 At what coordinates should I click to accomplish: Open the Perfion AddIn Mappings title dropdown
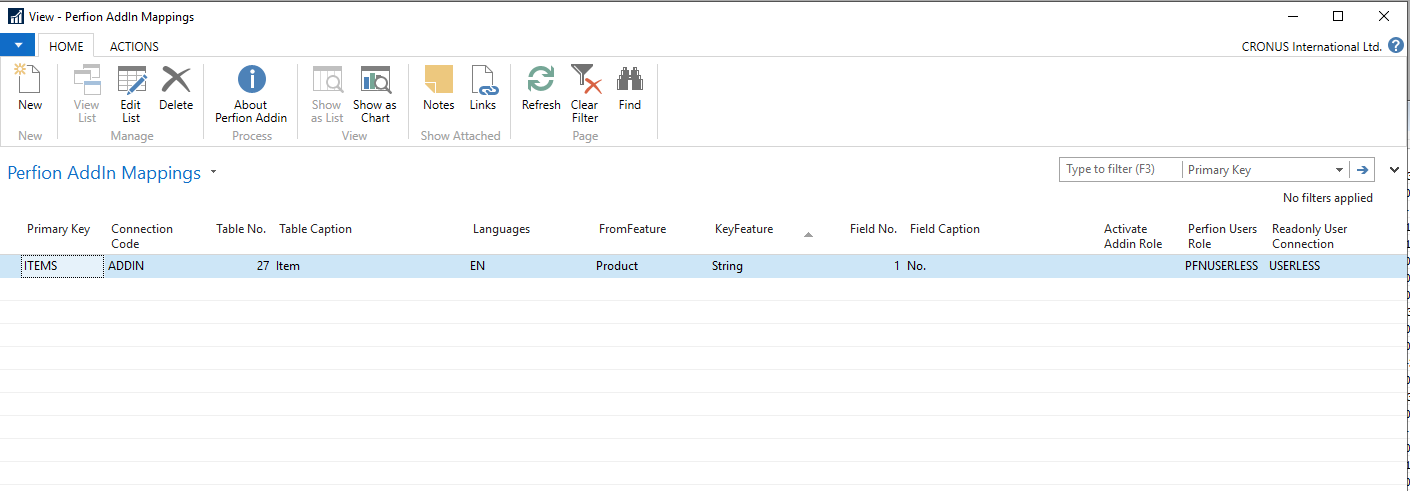click(213, 173)
